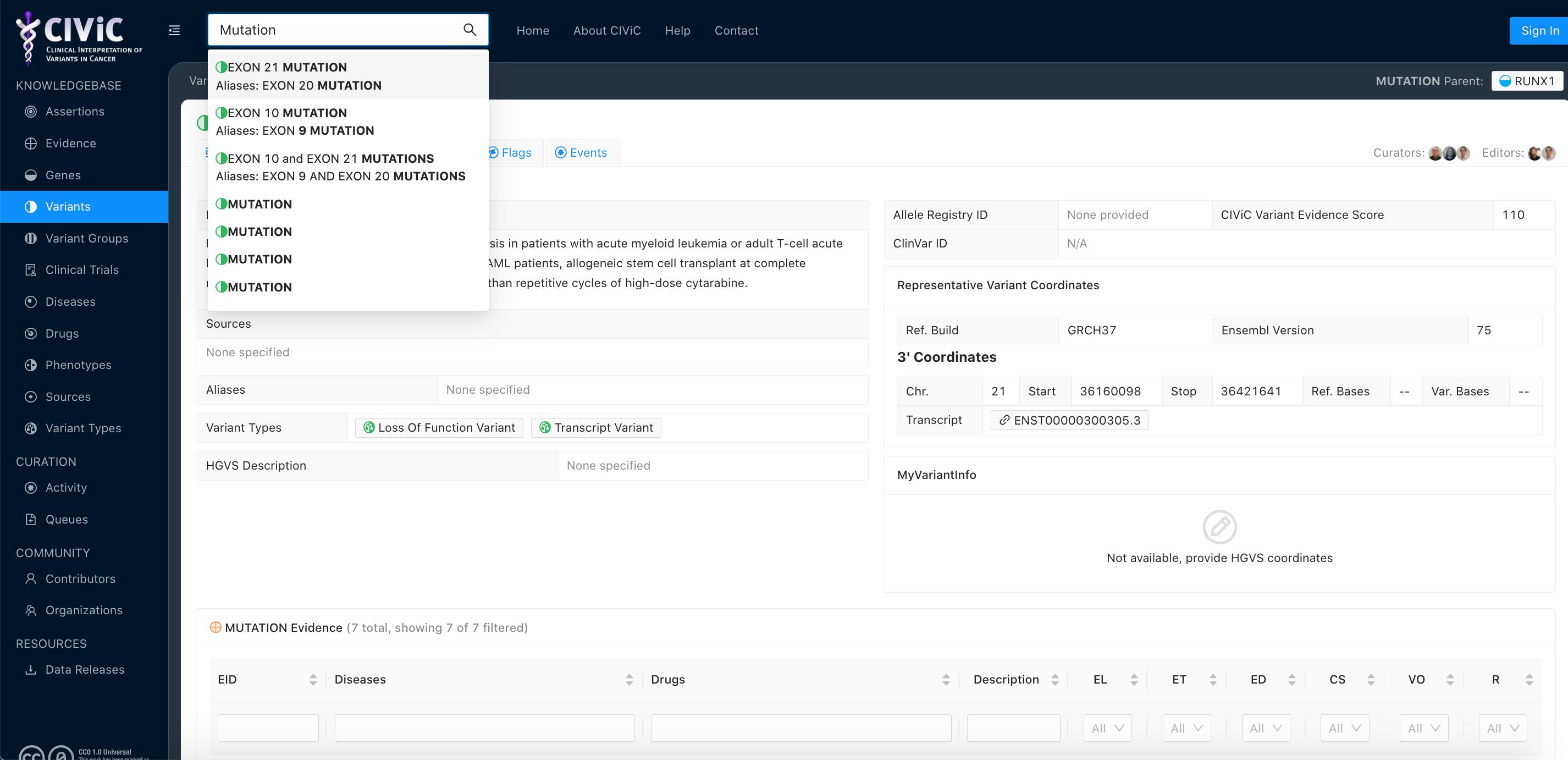This screenshot has width=1568, height=760.
Task: Click the Queues icon in sidebar
Action: [x=30, y=519]
